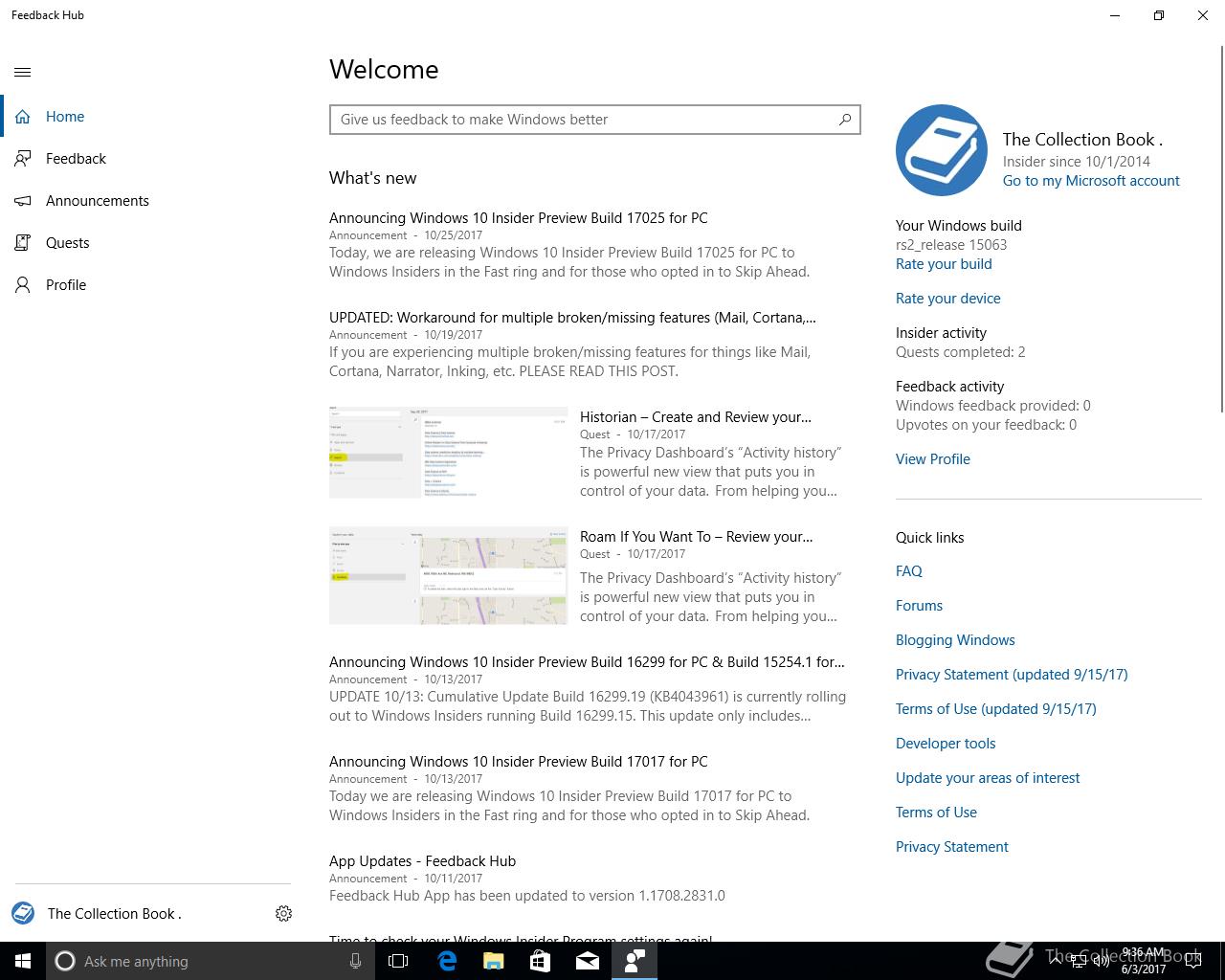This screenshot has height=980, width=1225.
Task: Open the Roam If You Want To quest title
Action: [x=697, y=537]
